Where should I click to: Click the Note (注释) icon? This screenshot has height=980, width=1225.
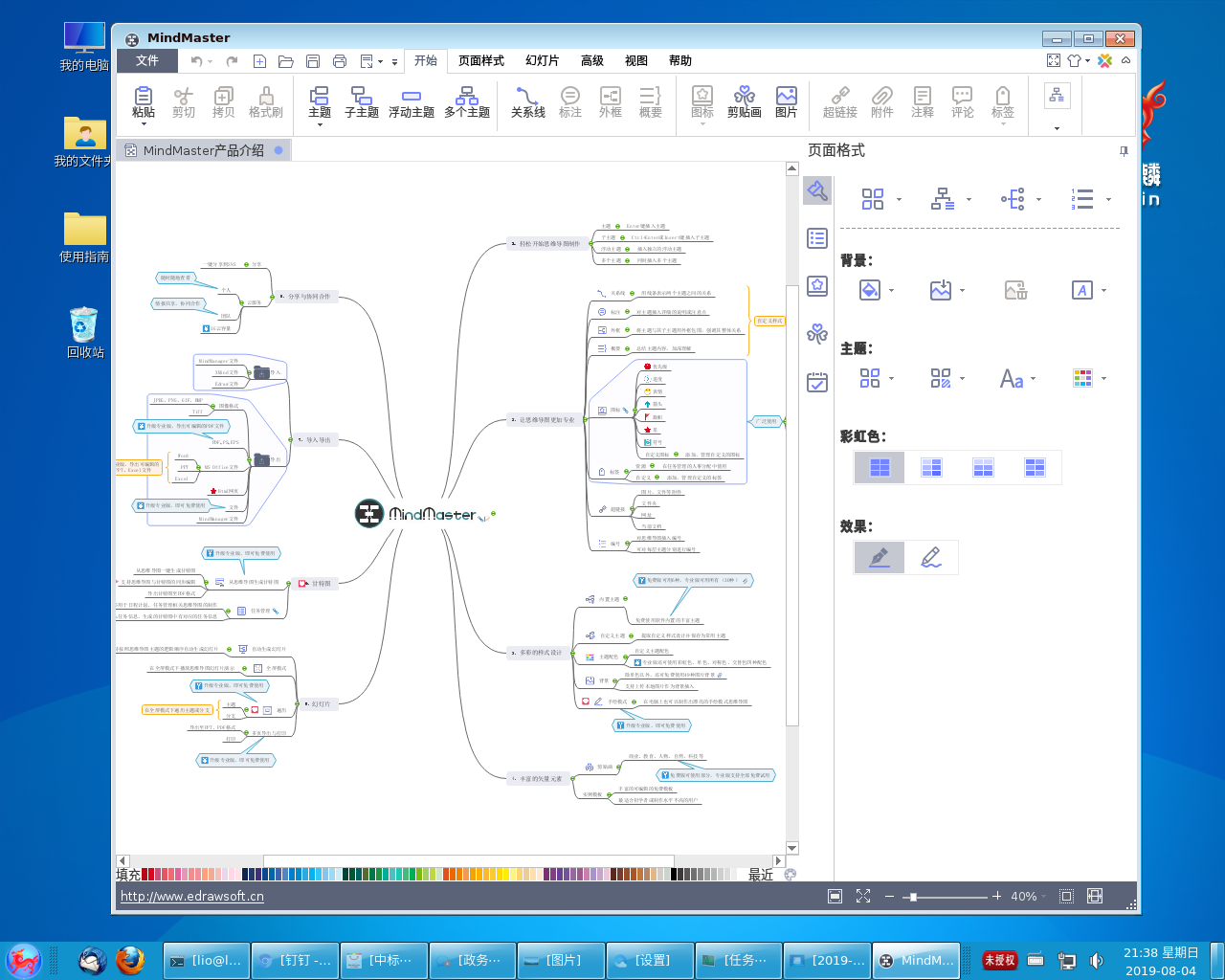pos(923,96)
